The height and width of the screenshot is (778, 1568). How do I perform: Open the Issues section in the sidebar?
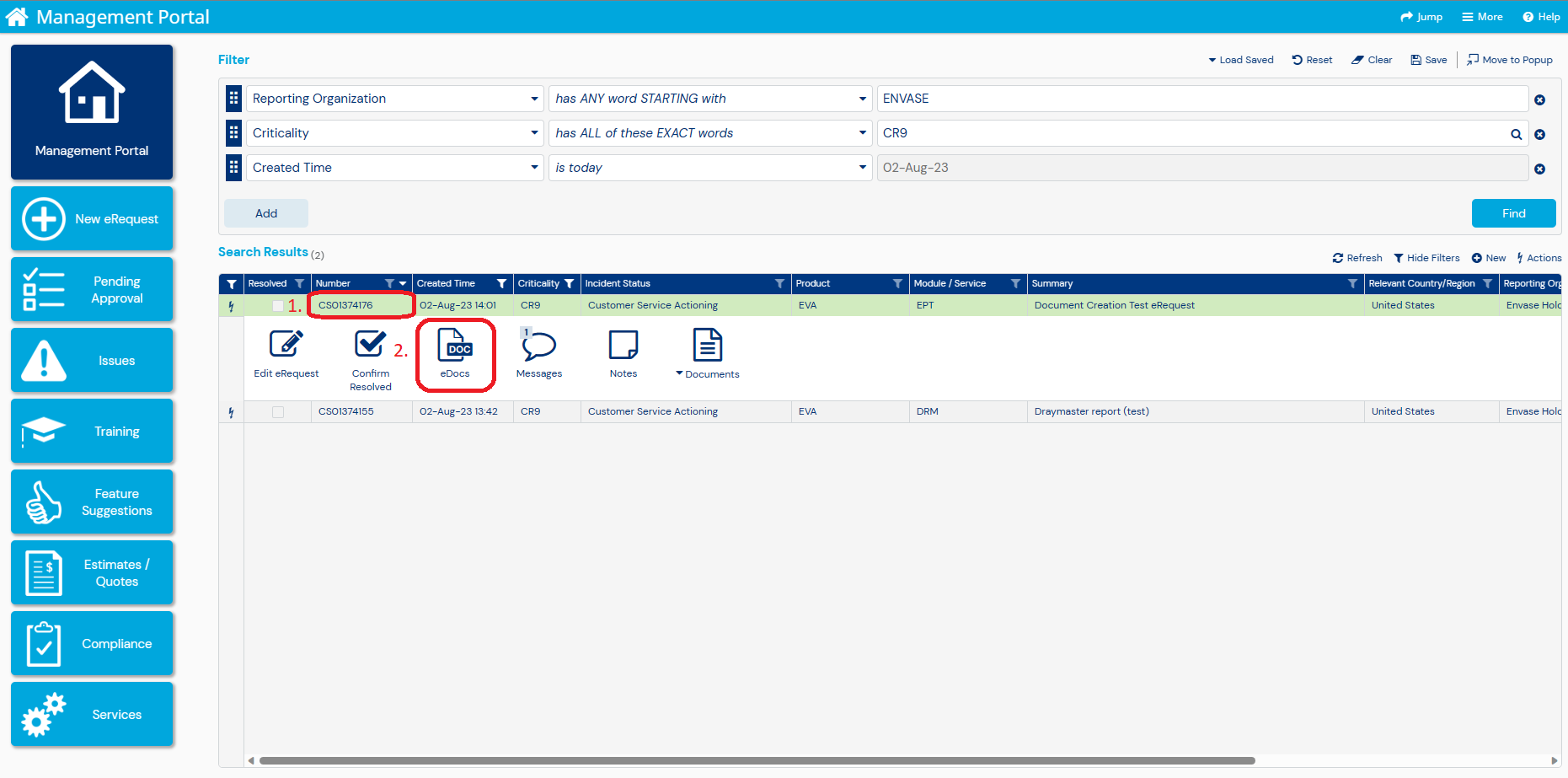point(92,360)
